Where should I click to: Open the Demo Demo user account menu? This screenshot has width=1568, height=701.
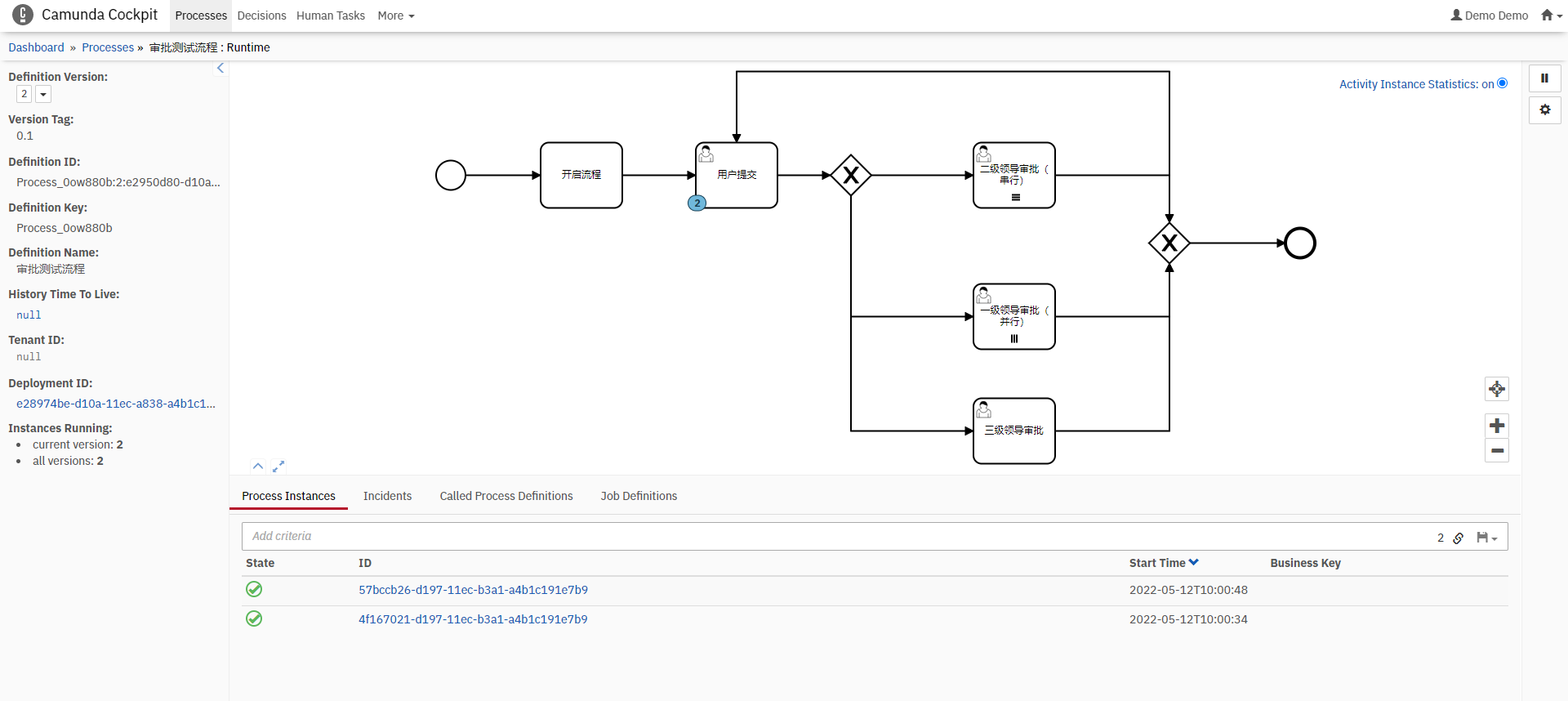[x=1490, y=16]
